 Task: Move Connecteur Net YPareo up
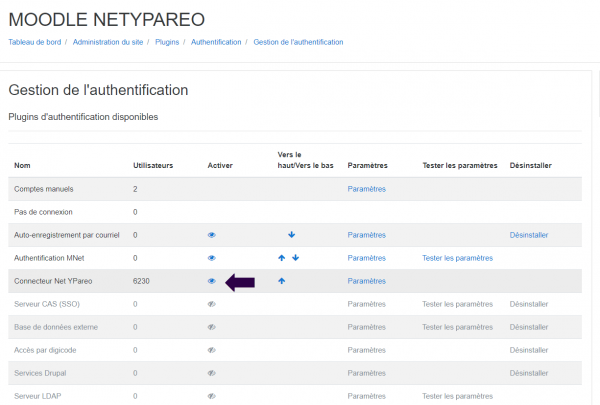point(282,281)
